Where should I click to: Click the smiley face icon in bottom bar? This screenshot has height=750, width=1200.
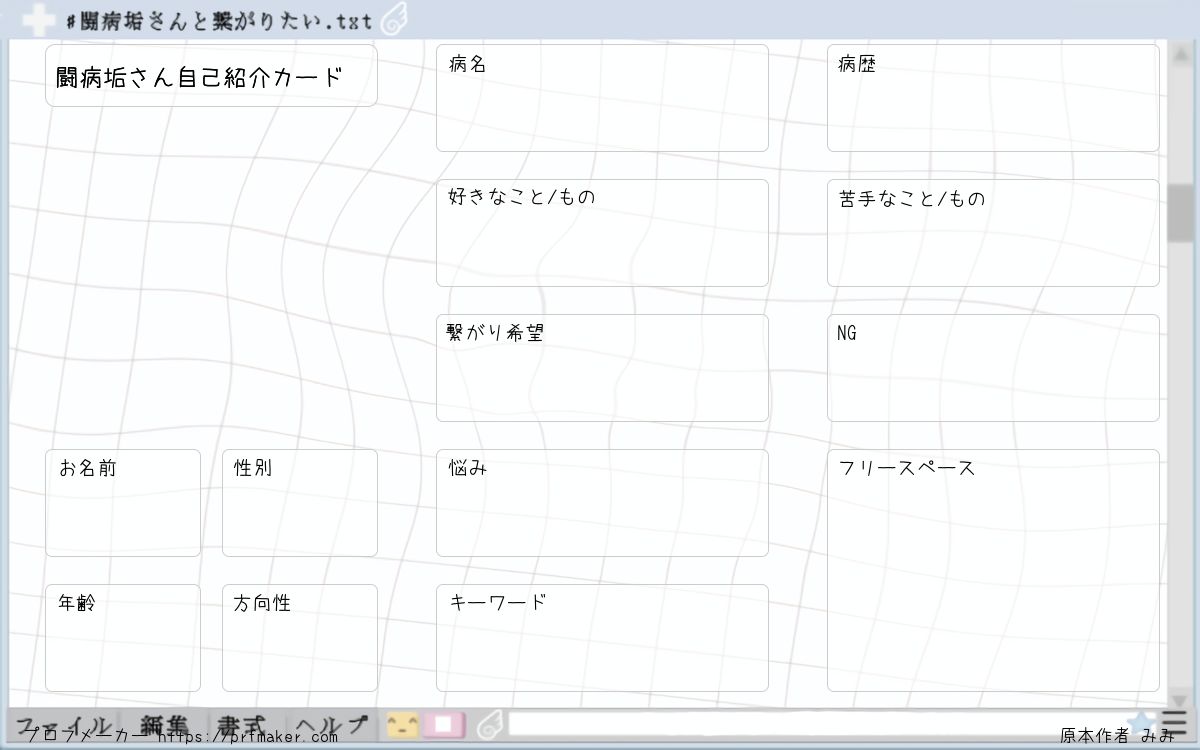(402, 725)
